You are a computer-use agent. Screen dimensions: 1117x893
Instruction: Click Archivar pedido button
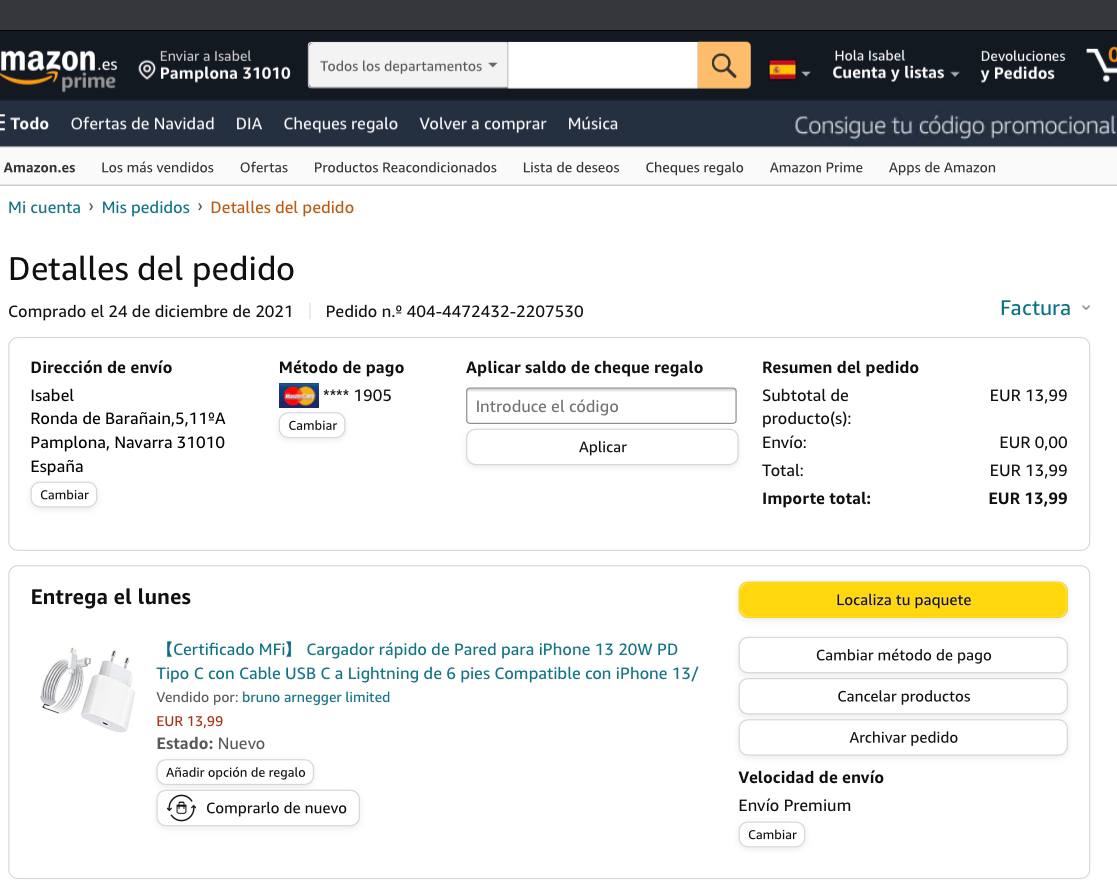click(903, 738)
